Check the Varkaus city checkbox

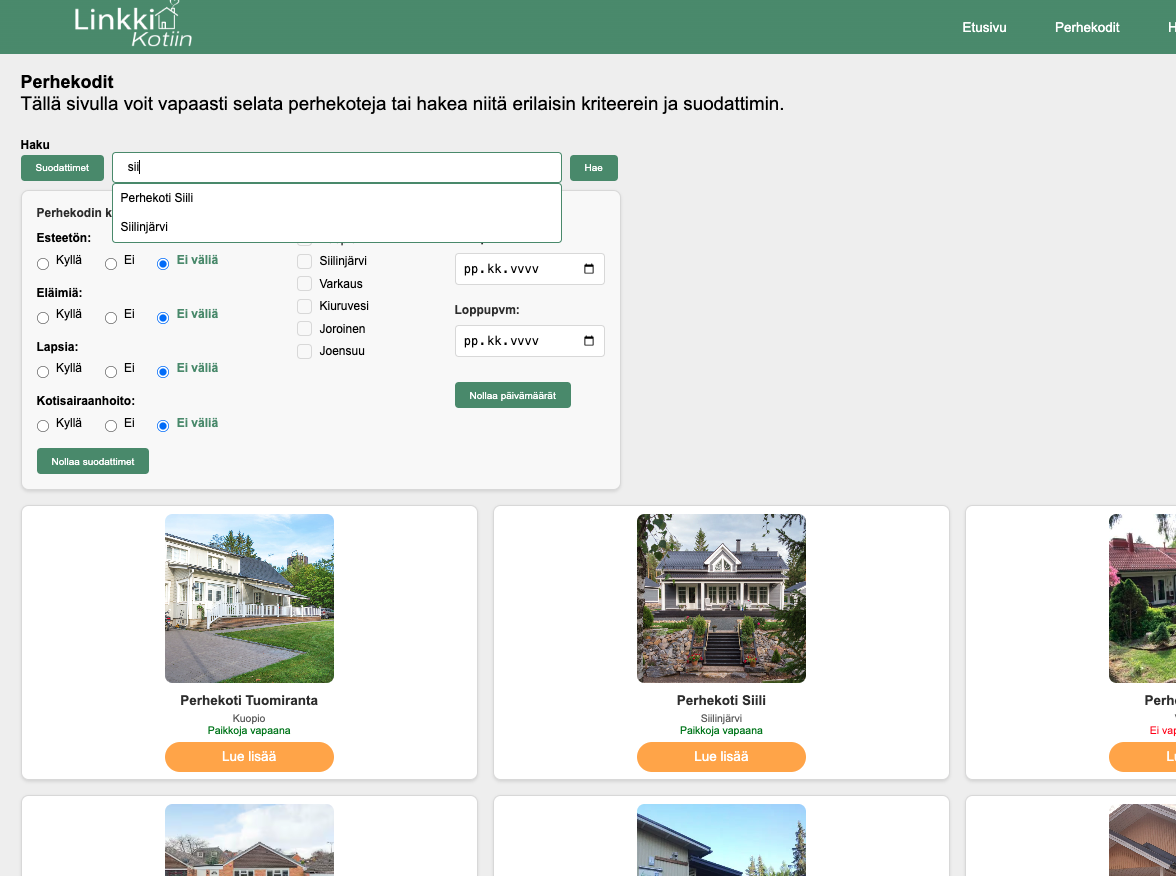pos(304,284)
